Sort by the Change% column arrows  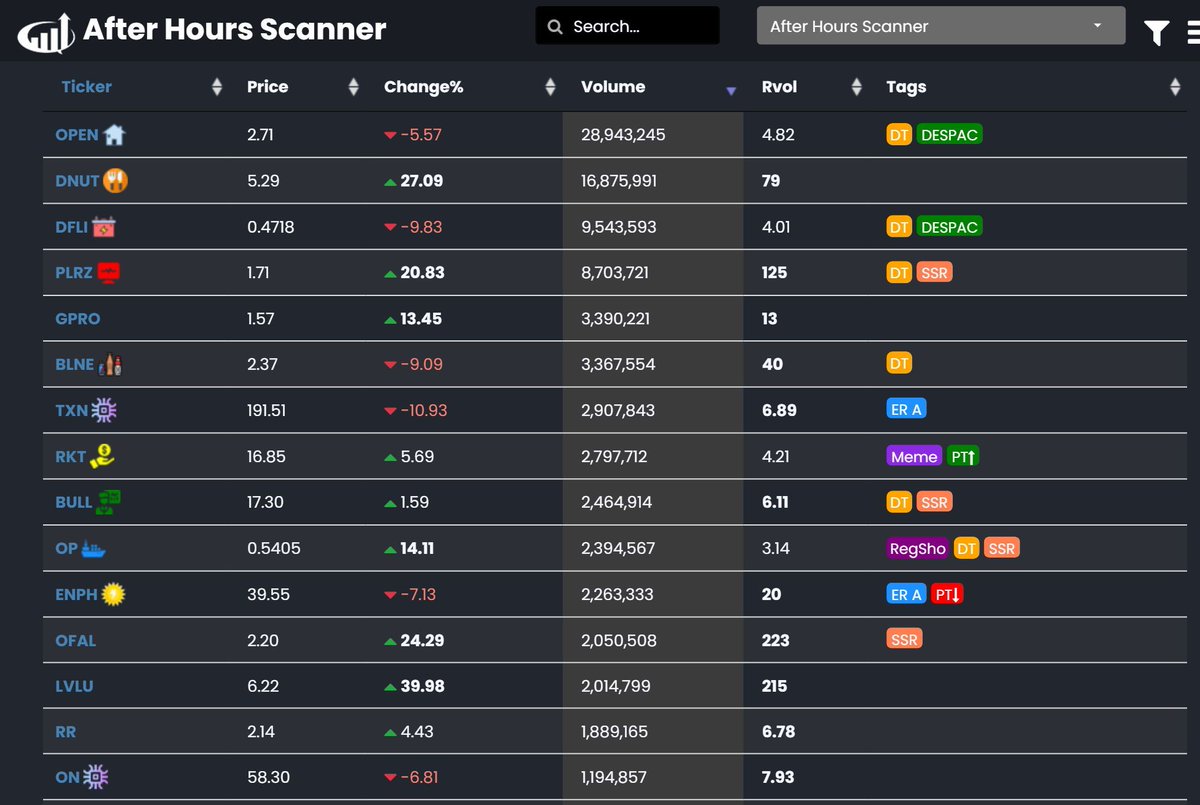pos(550,87)
